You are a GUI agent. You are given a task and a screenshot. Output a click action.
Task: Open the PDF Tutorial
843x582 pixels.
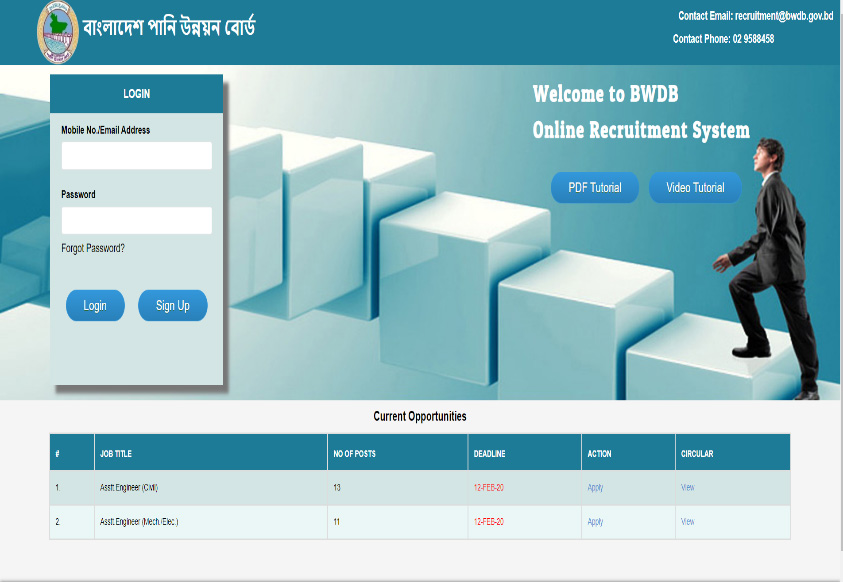coord(594,188)
